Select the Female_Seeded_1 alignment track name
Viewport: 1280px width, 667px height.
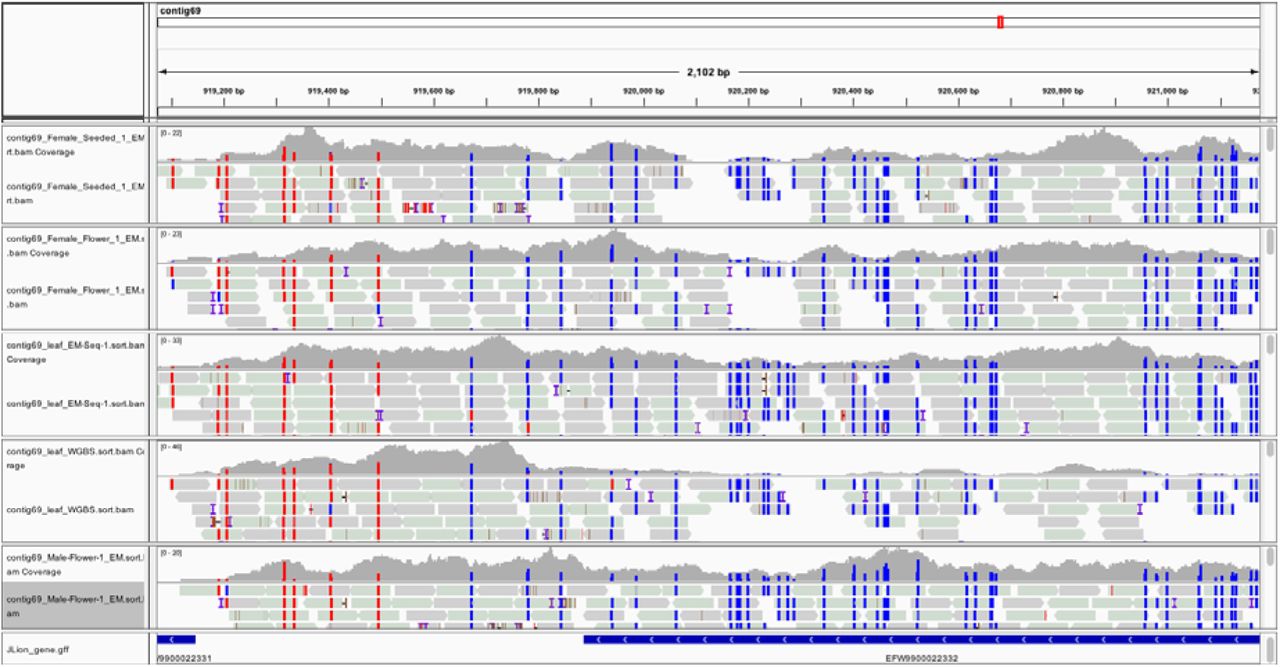[x=76, y=193]
